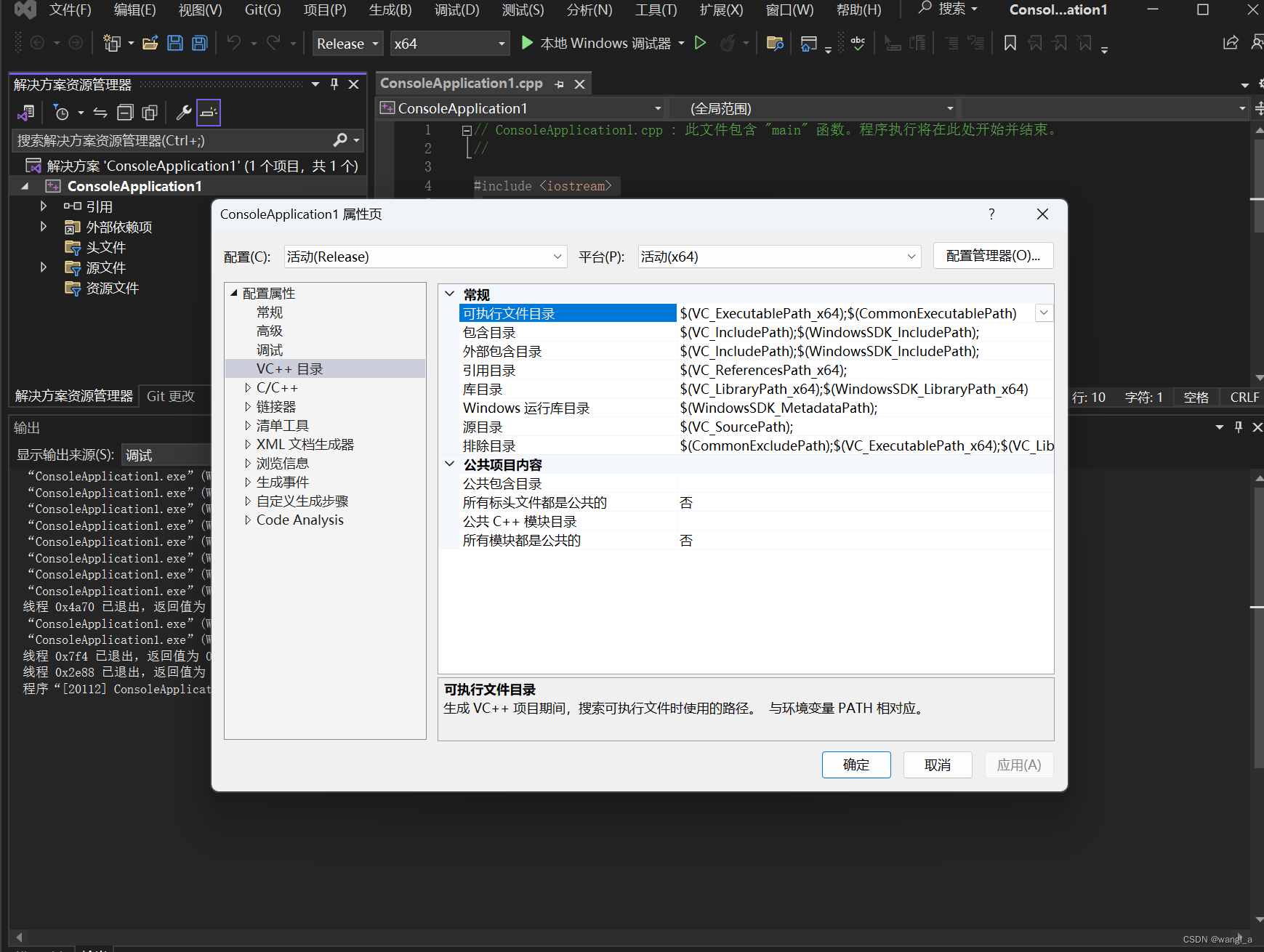
Task: Click the Save icon in the toolbar
Action: pos(175,44)
